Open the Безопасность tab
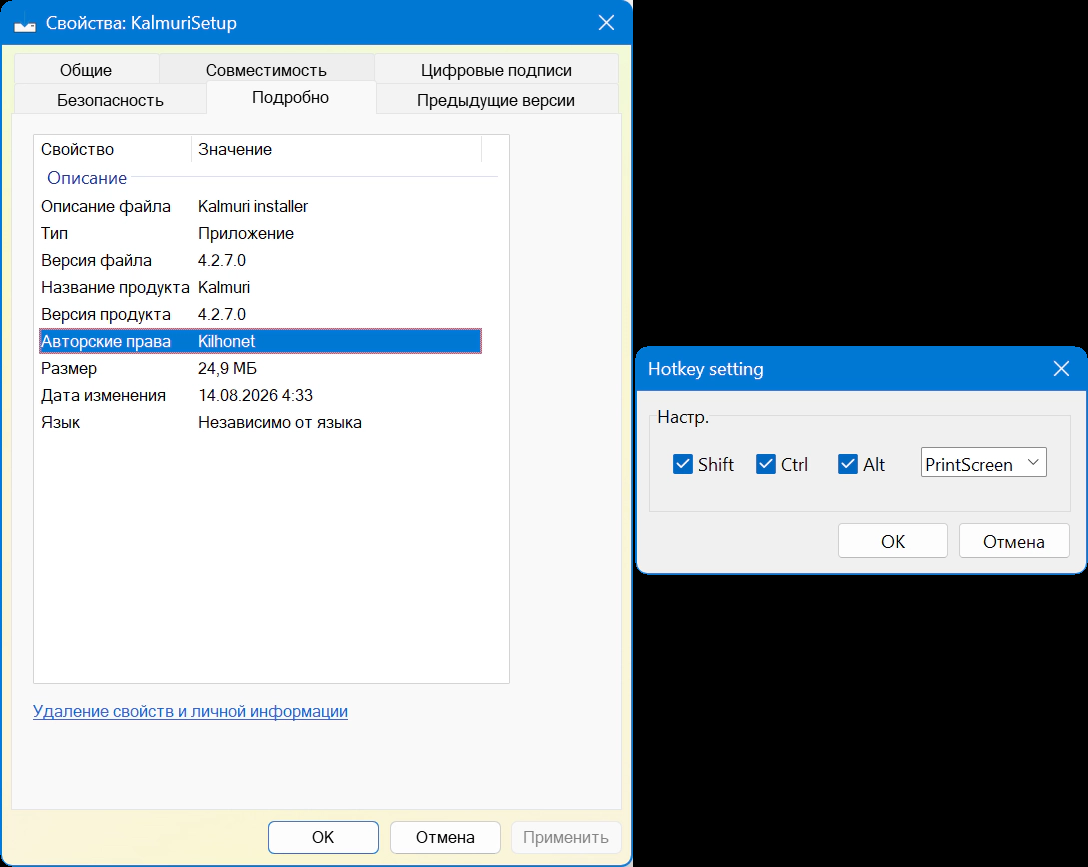 tap(110, 100)
